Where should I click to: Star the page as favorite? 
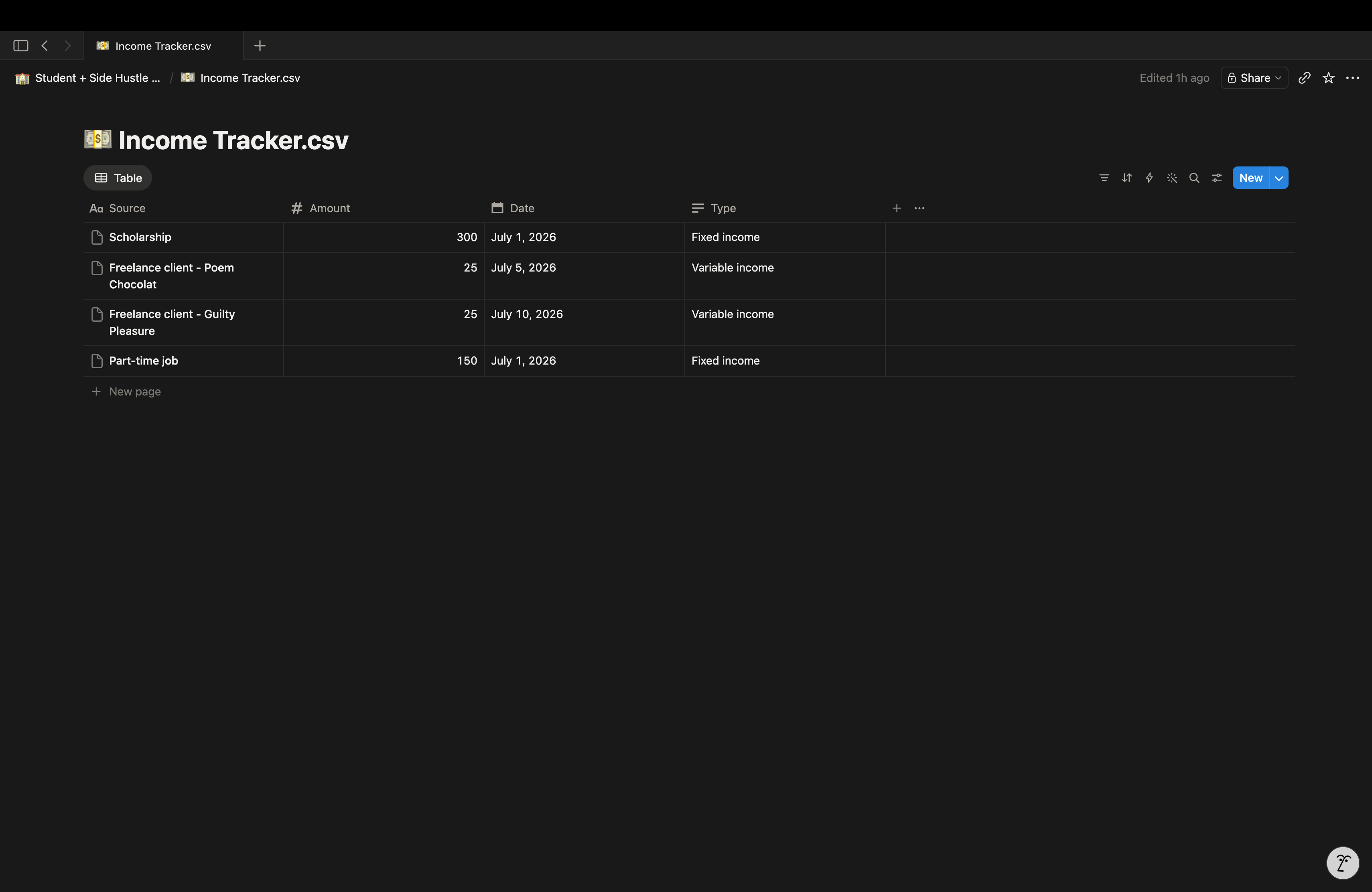(1328, 78)
